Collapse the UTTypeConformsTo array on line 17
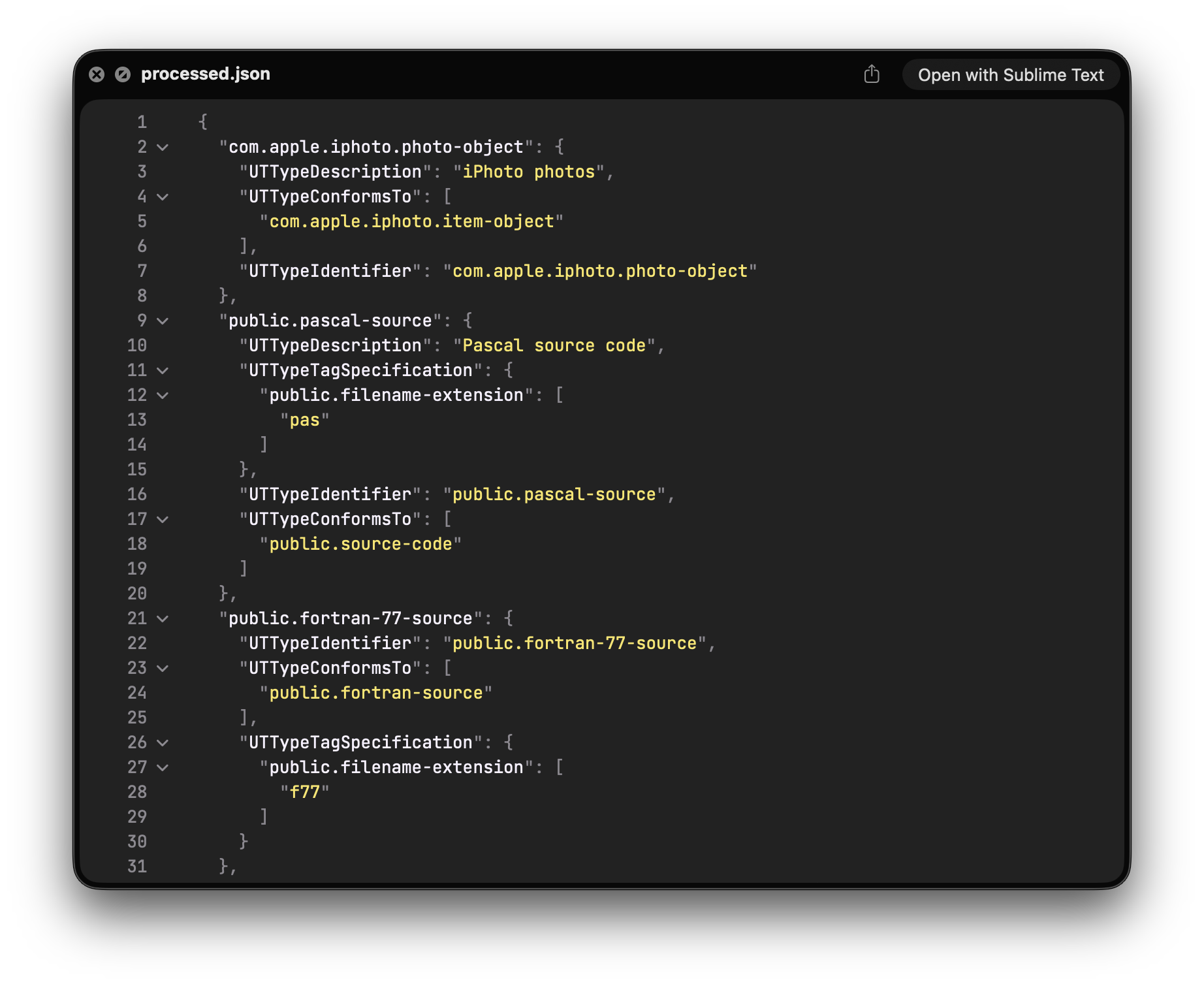Screen dimensions: 1204x986 [x=163, y=520]
